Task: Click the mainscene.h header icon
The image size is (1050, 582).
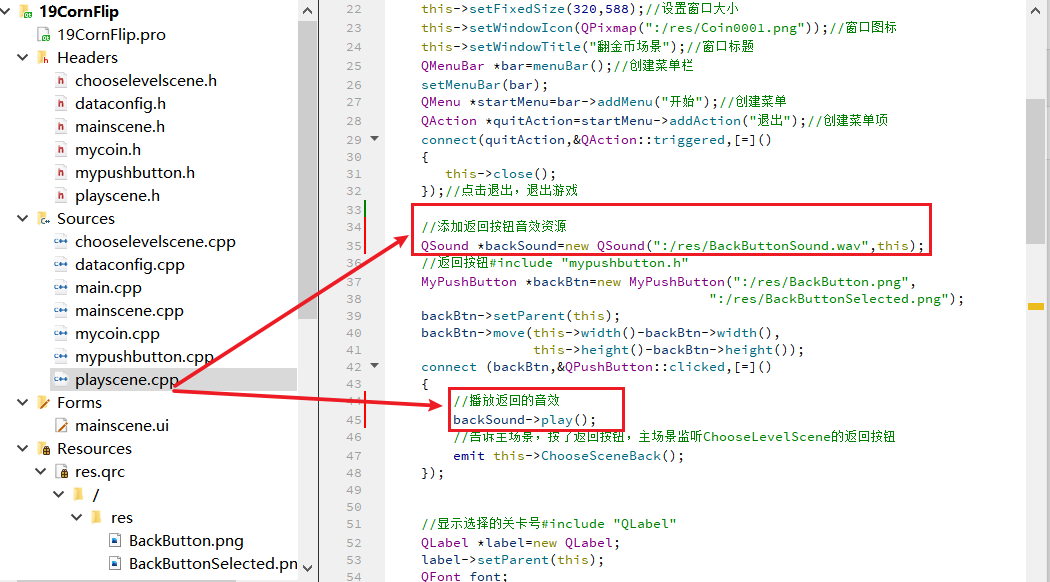Action: pos(61,127)
